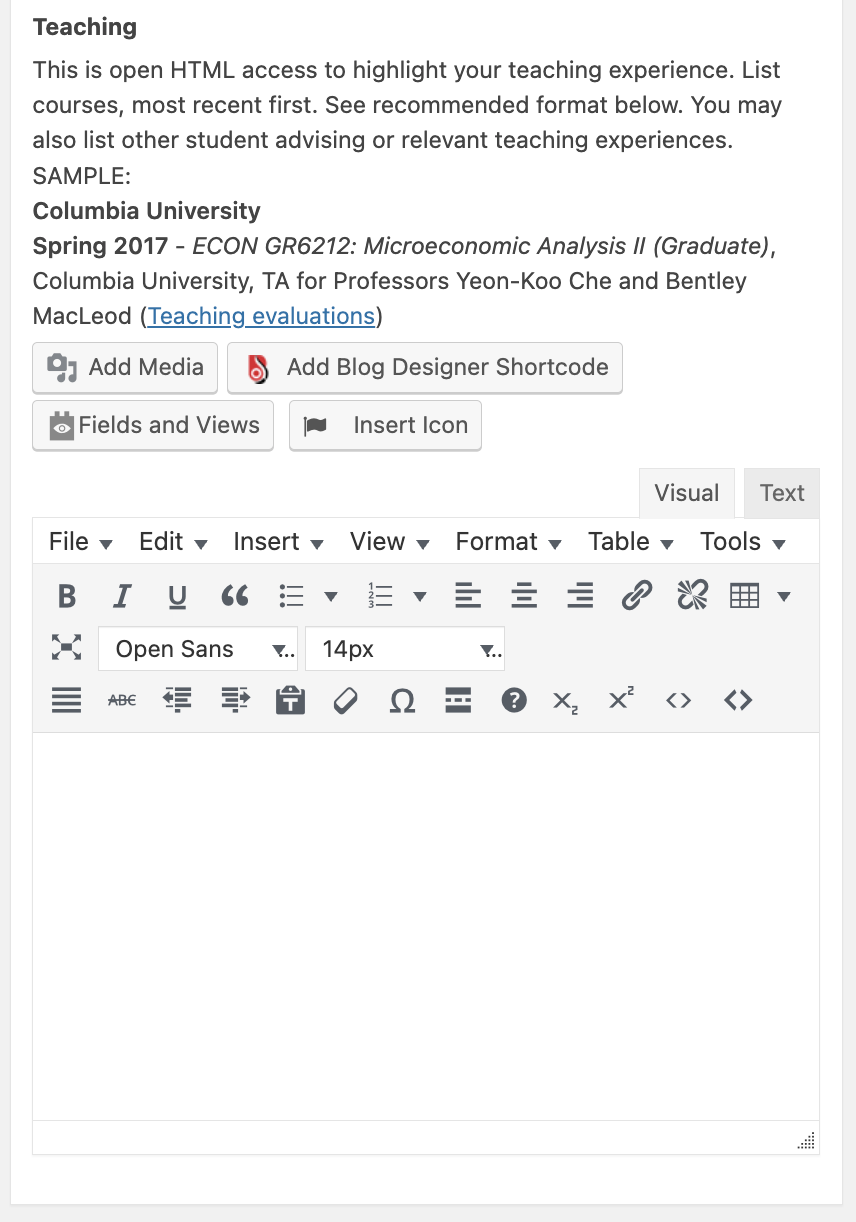The image size is (856, 1222).
Task: Toggle underline formatting
Action: point(177,596)
